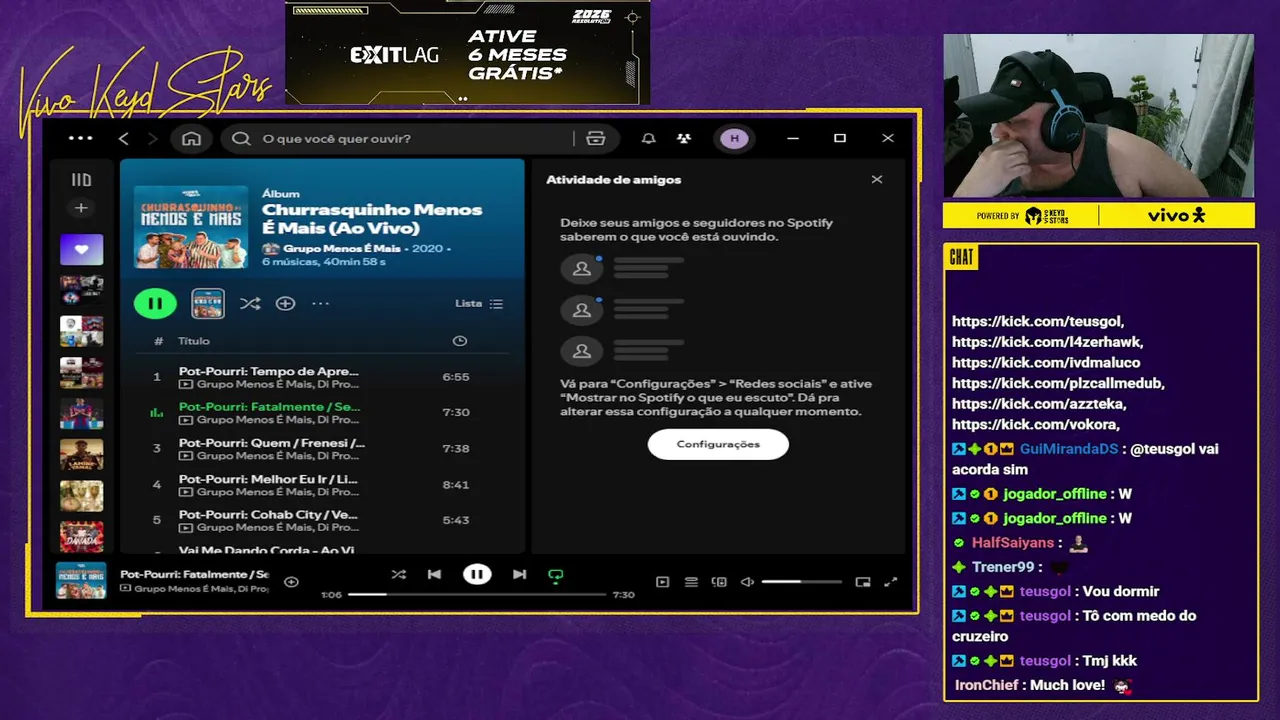Toggle the green repeat button
This screenshot has height=720, width=1280.
tap(556, 575)
